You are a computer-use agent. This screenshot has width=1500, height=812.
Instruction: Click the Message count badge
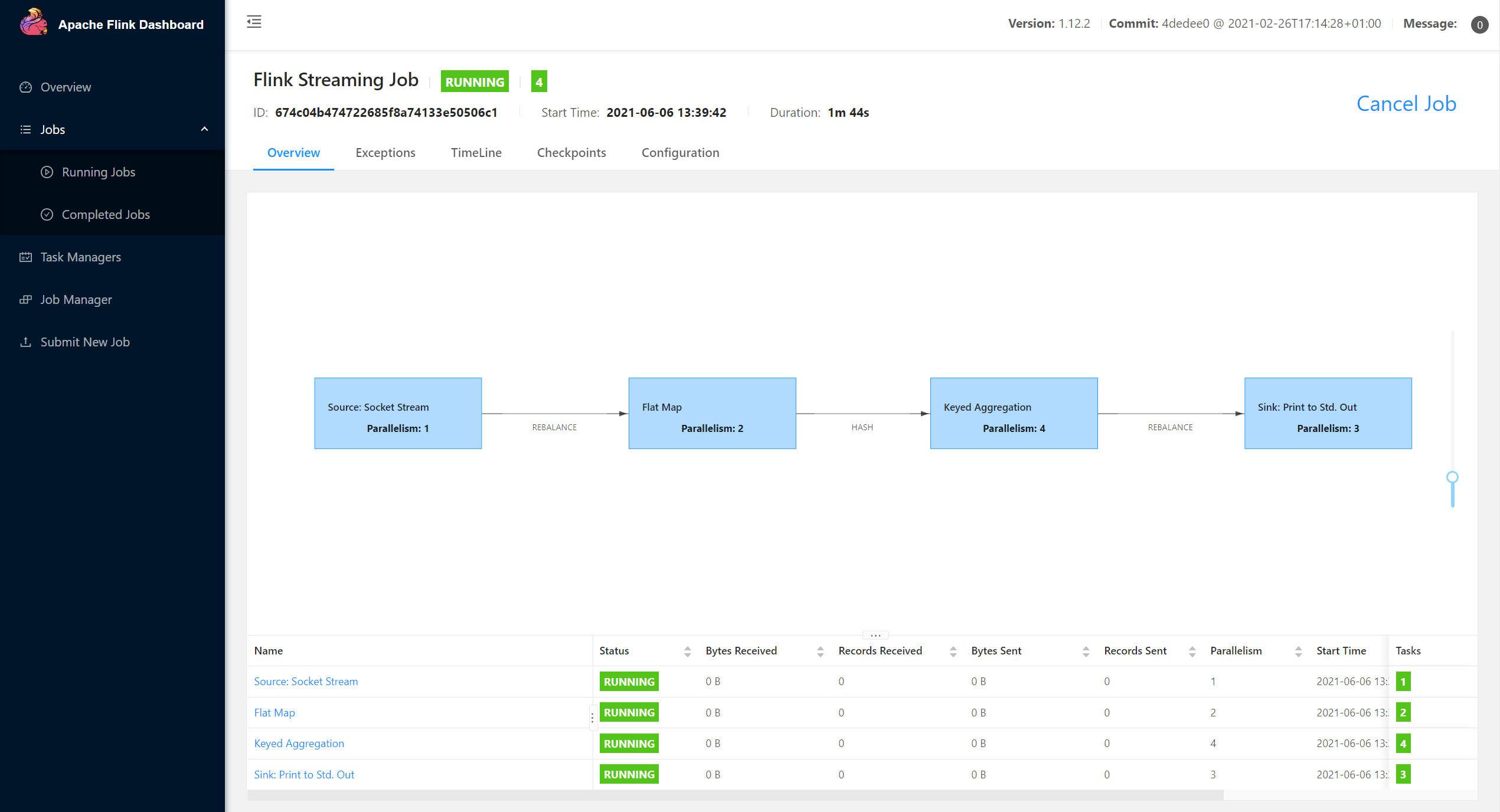[1479, 25]
